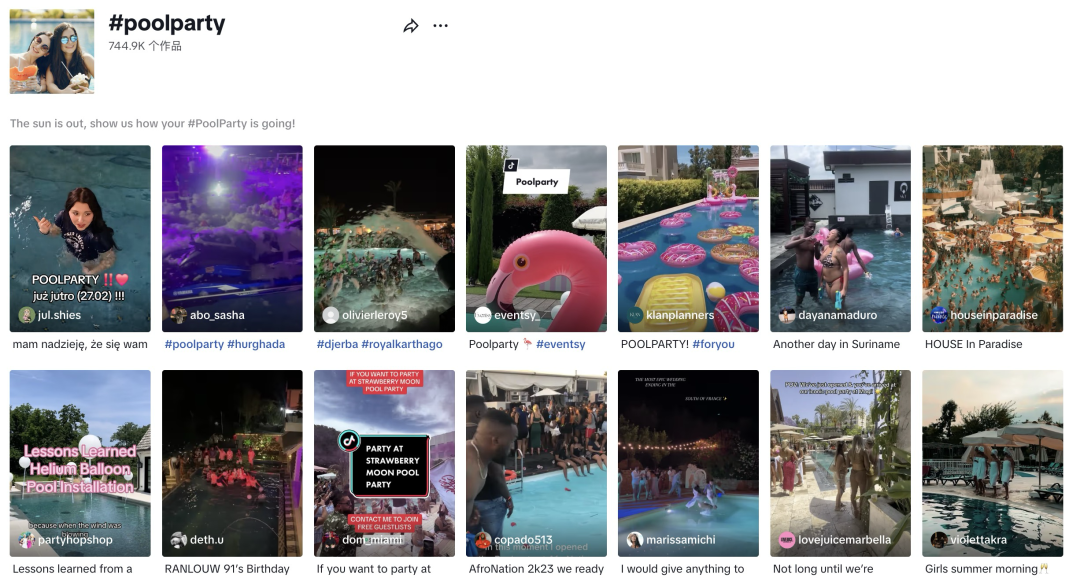1080x585 pixels.
Task: Click olivierleroy5 avatar icon
Action: coord(330,315)
